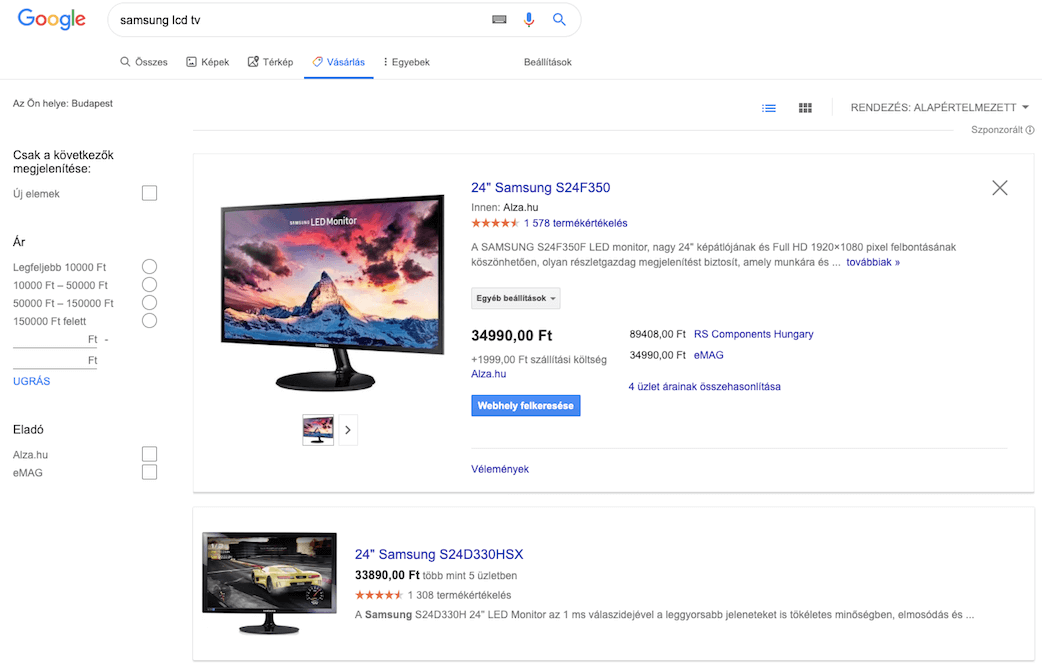Open 4 üzlet árainak összehasonlítása link
1042x666 pixels.
pos(704,387)
